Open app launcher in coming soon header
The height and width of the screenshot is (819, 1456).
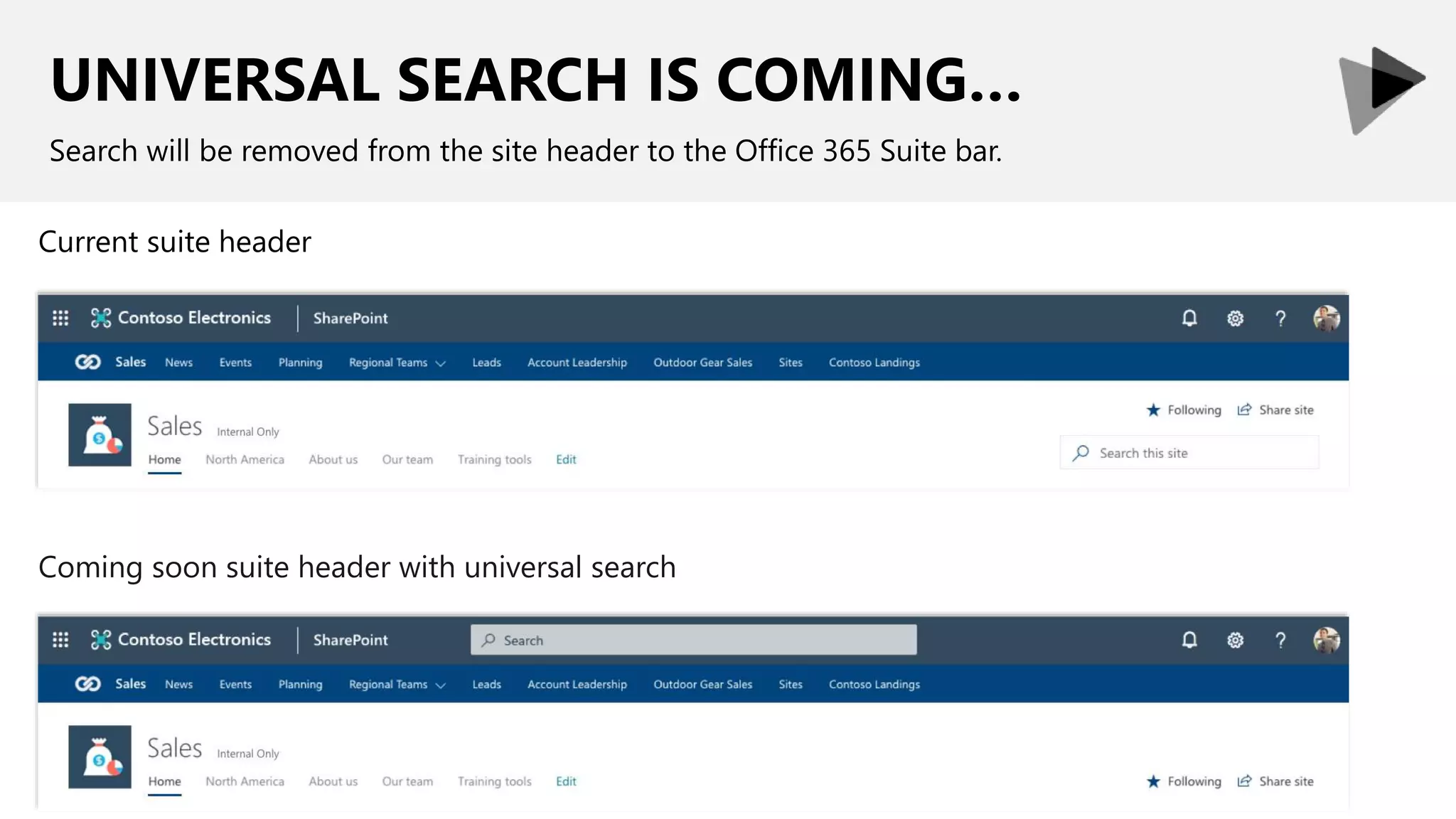pos(60,640)
